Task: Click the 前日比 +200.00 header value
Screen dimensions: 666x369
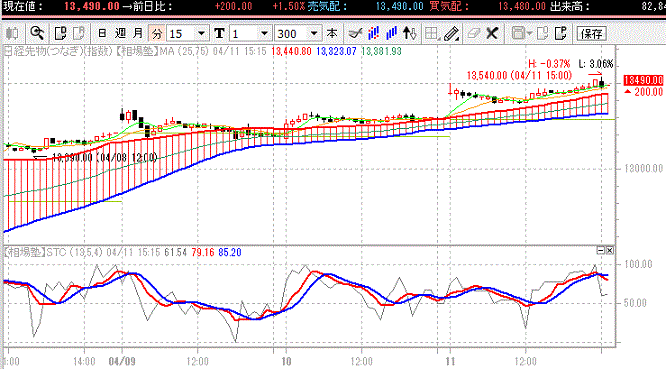Action: tap(233, 6)
